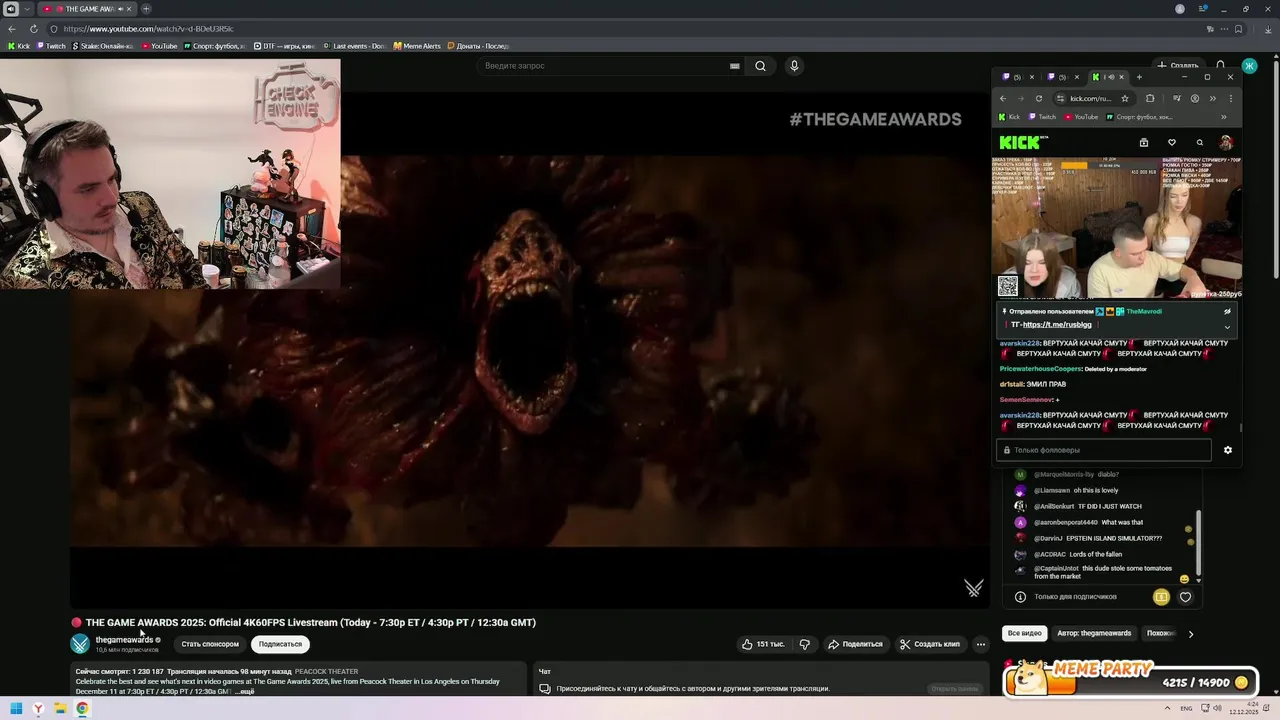Viewport: 1280px width, 720px height.
Task: Click the Kick chat message input
Action: pos(1104,450)
